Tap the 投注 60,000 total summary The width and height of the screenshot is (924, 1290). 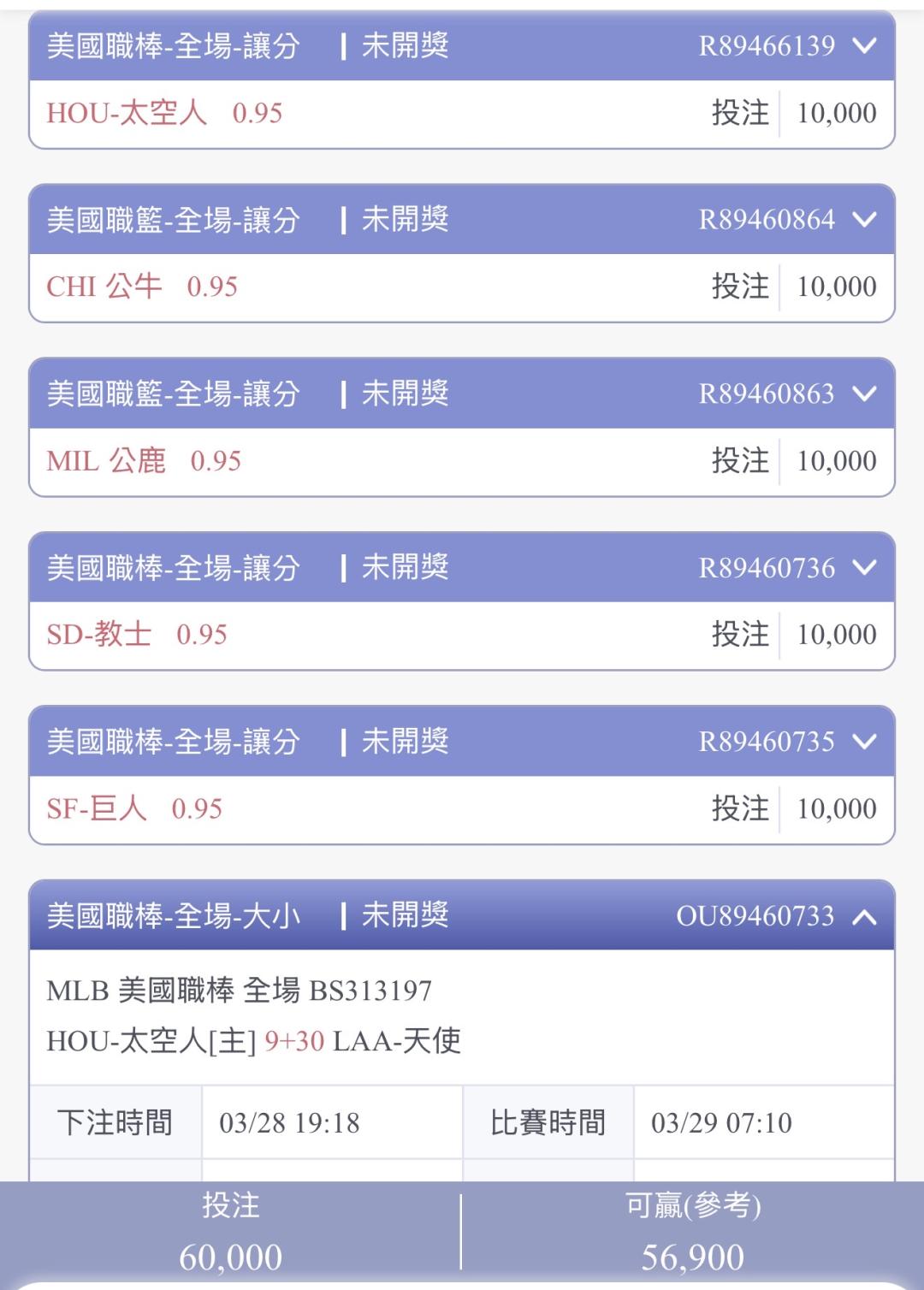pyautogui.click(x=230, y=1234)
